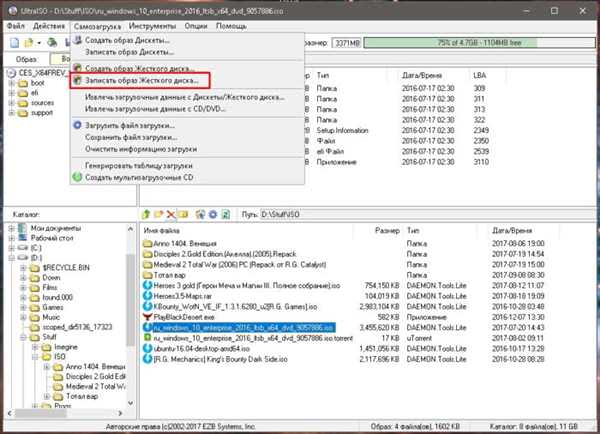The image size is (600, 434).
Task: Choose Записать образ Жесткого диска menu entry
Action: click(x=140, y=80)
